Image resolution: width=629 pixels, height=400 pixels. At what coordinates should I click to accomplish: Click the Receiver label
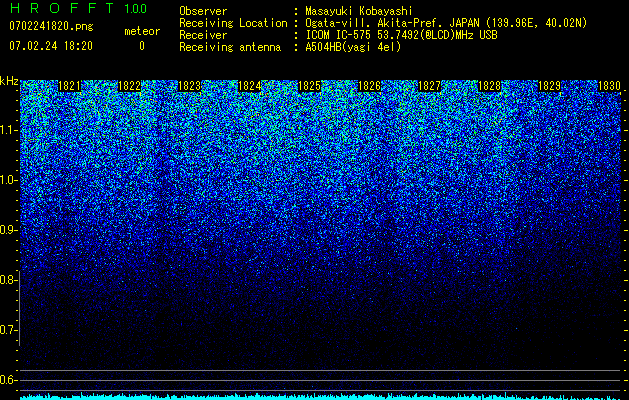pyautogui.click(x=203, y=35)
